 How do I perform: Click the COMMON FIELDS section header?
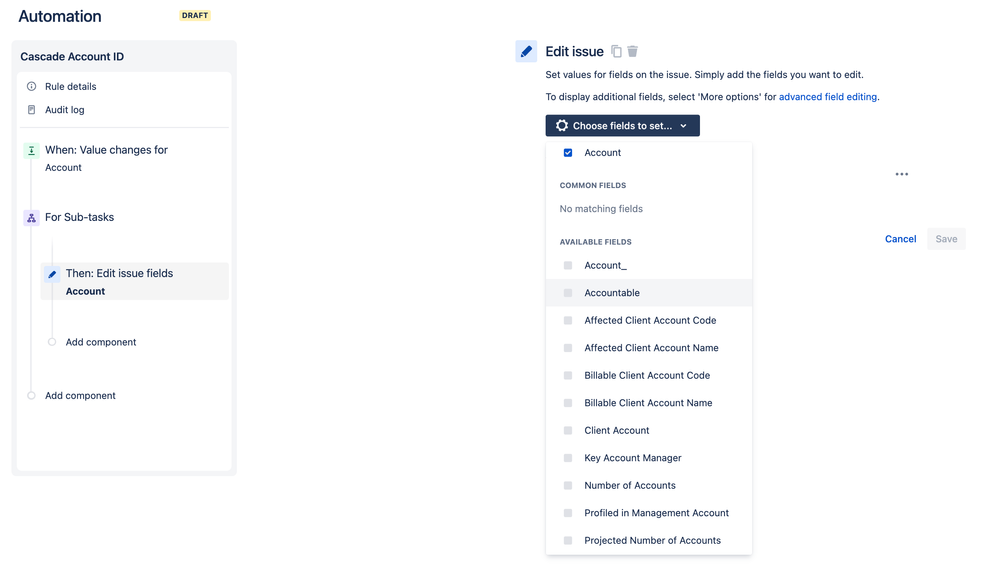(593, 185)
